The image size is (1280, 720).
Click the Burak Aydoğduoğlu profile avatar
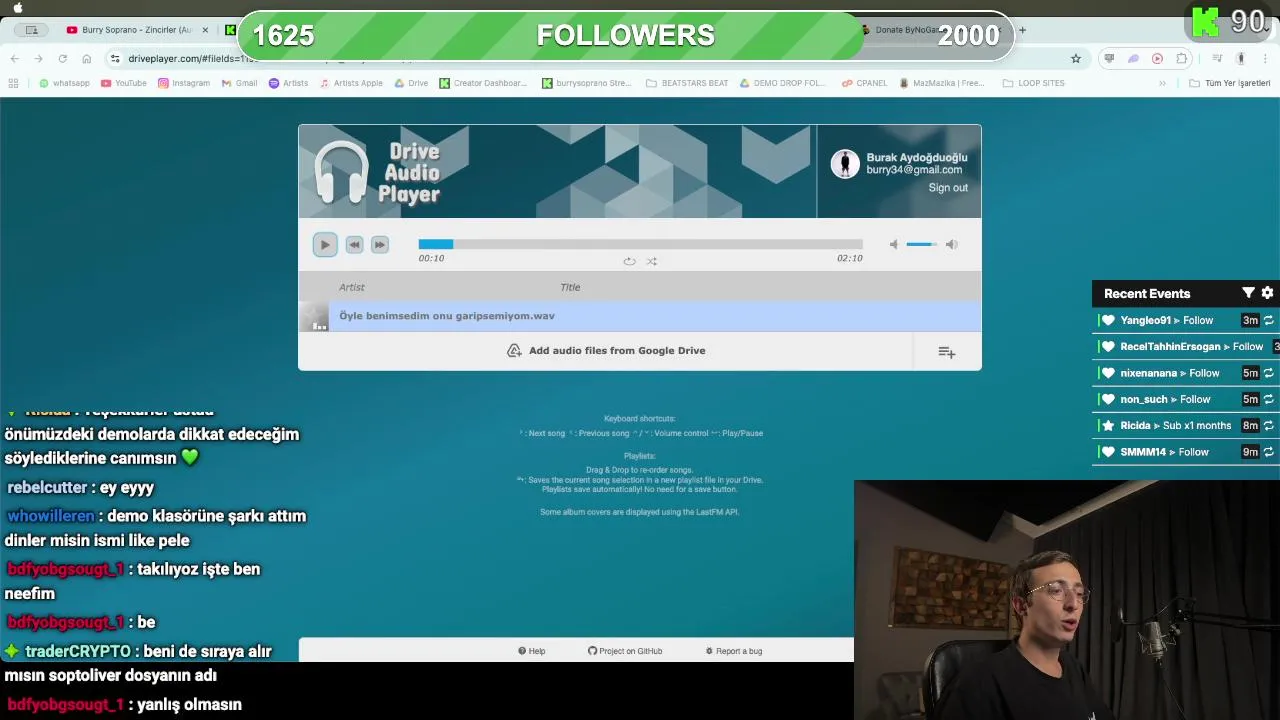point(845,164)
